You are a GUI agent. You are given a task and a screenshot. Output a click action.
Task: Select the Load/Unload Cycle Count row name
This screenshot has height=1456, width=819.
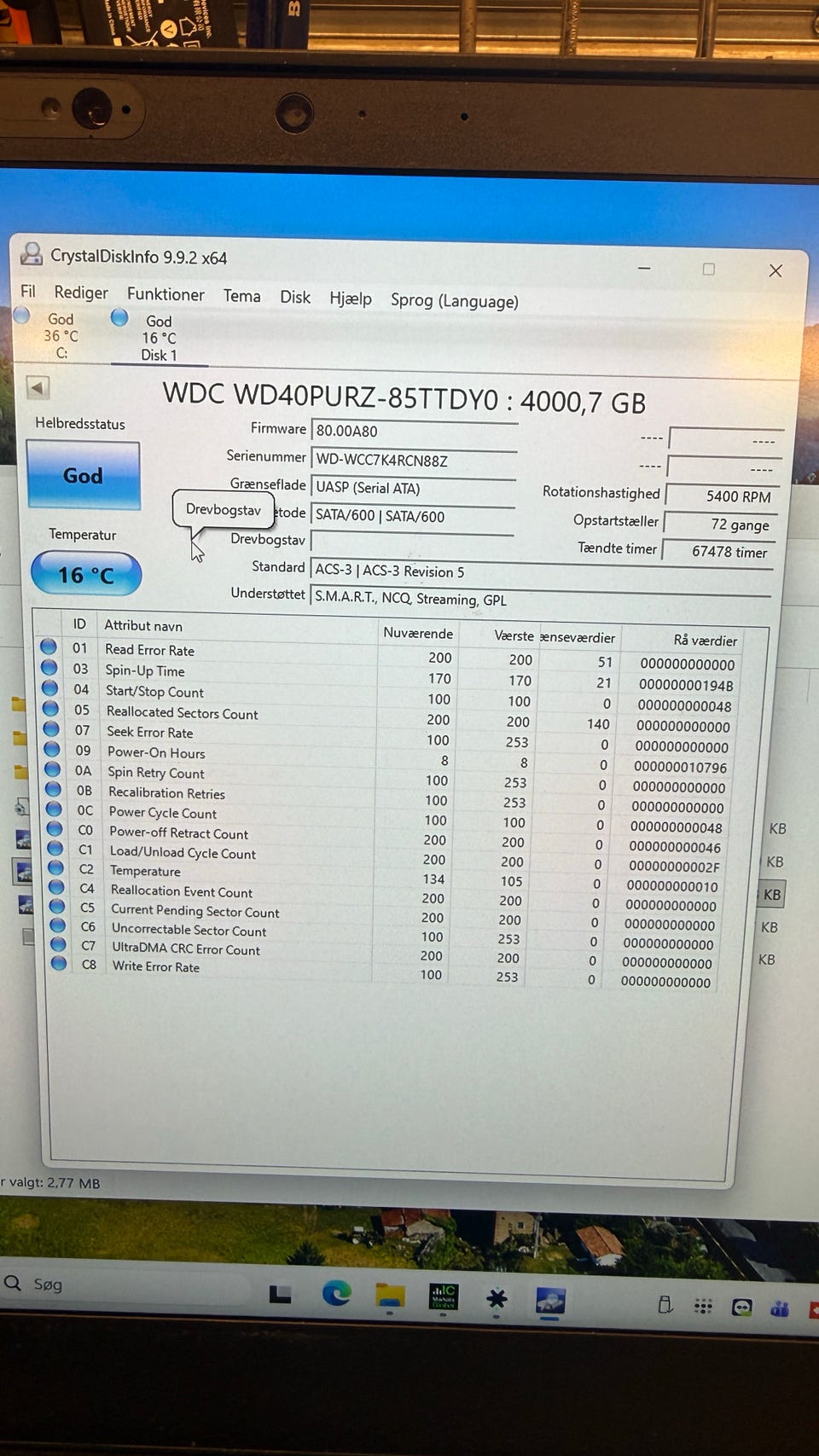coord(183,852)
